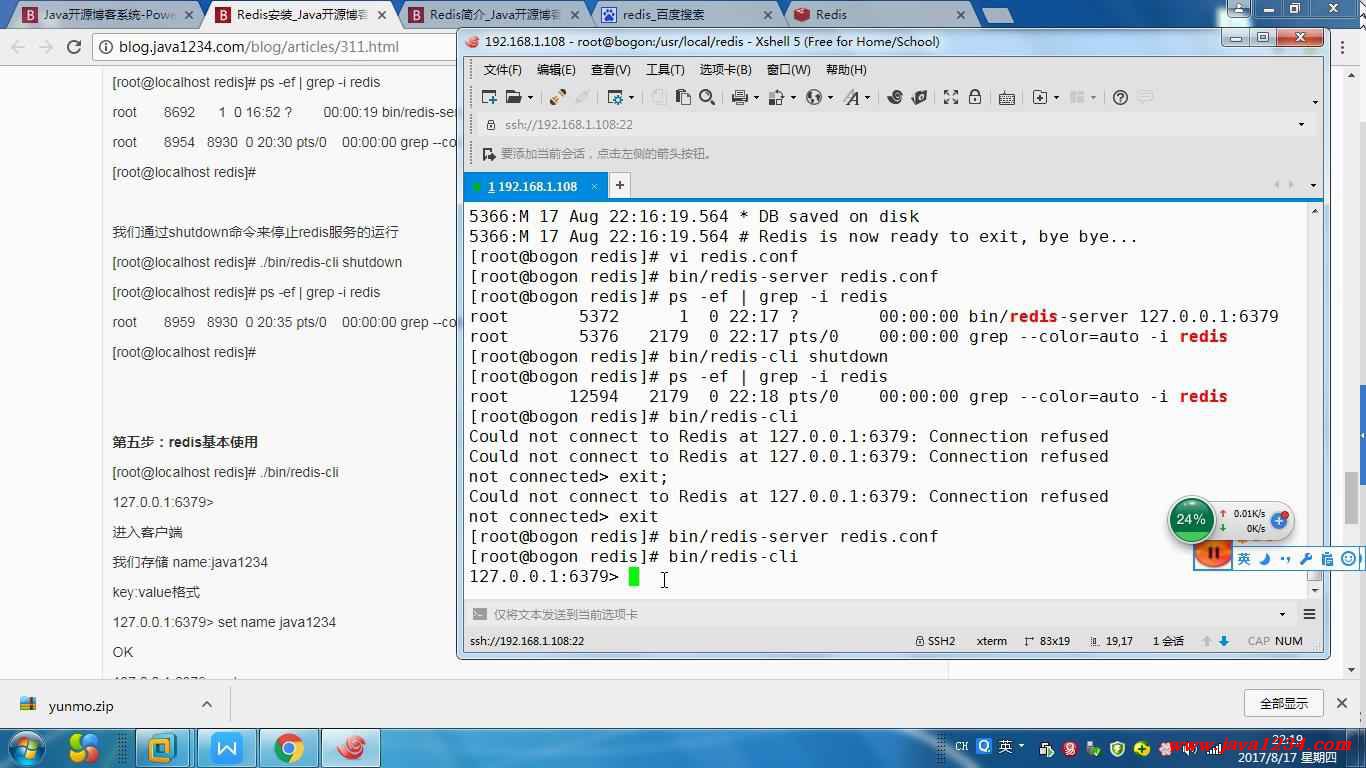Expand the toolbar overflow arrow at right

click(x=1315, y=101)
